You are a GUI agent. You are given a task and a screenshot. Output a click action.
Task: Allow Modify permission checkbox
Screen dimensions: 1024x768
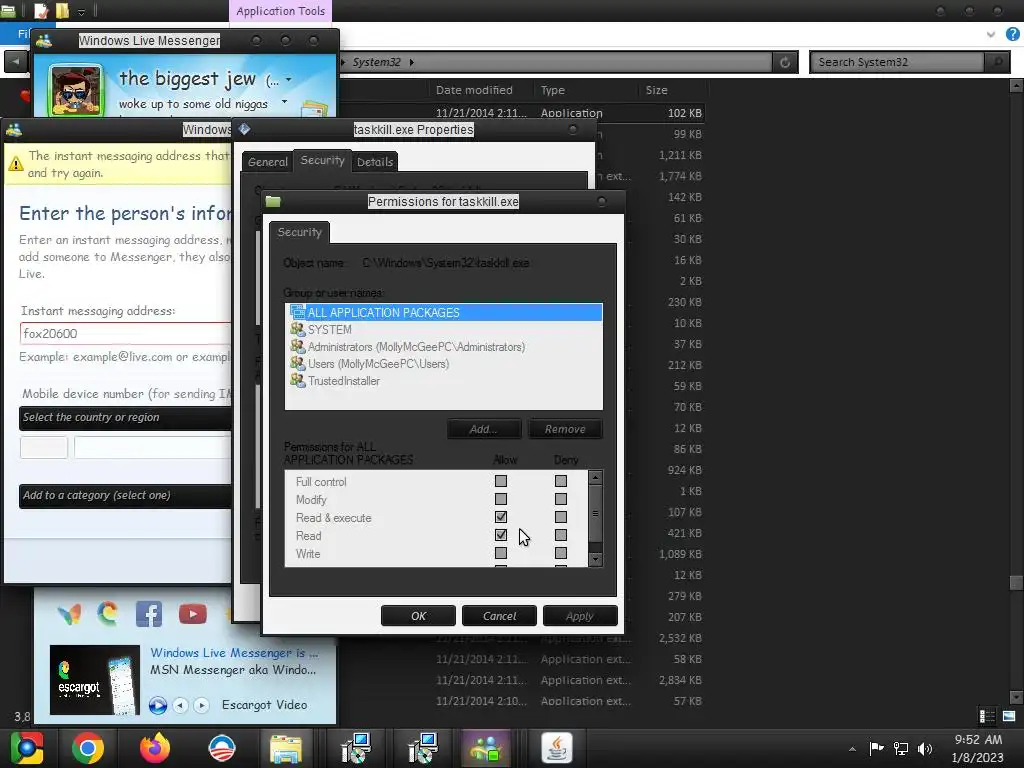(501, 499)
